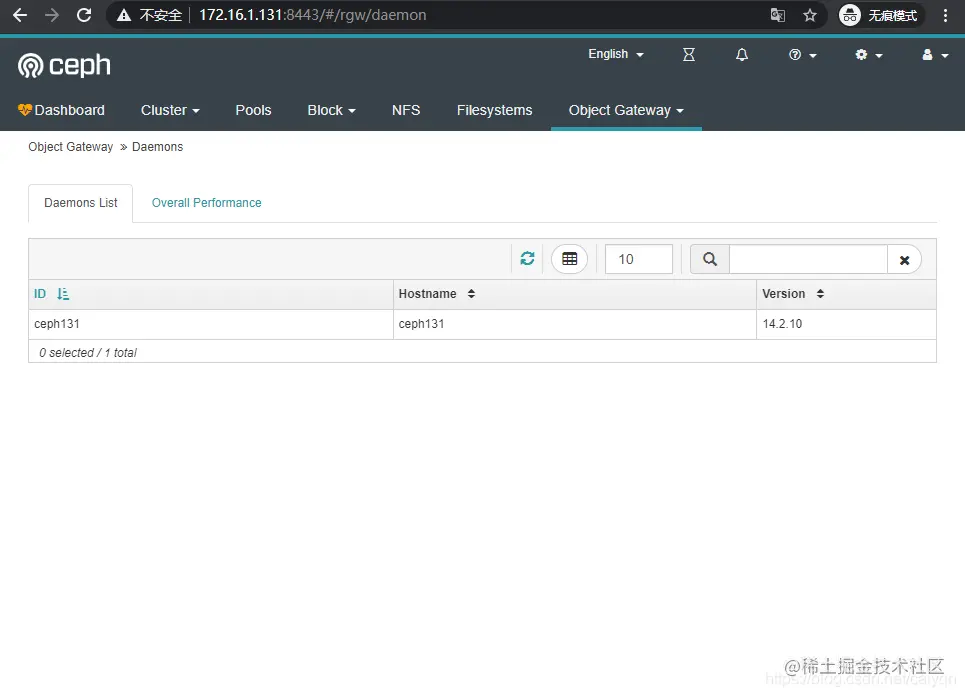Viewport: 965px width, 697px height.
Task: Open the background tasks hourglass icon
Action: 689,55
